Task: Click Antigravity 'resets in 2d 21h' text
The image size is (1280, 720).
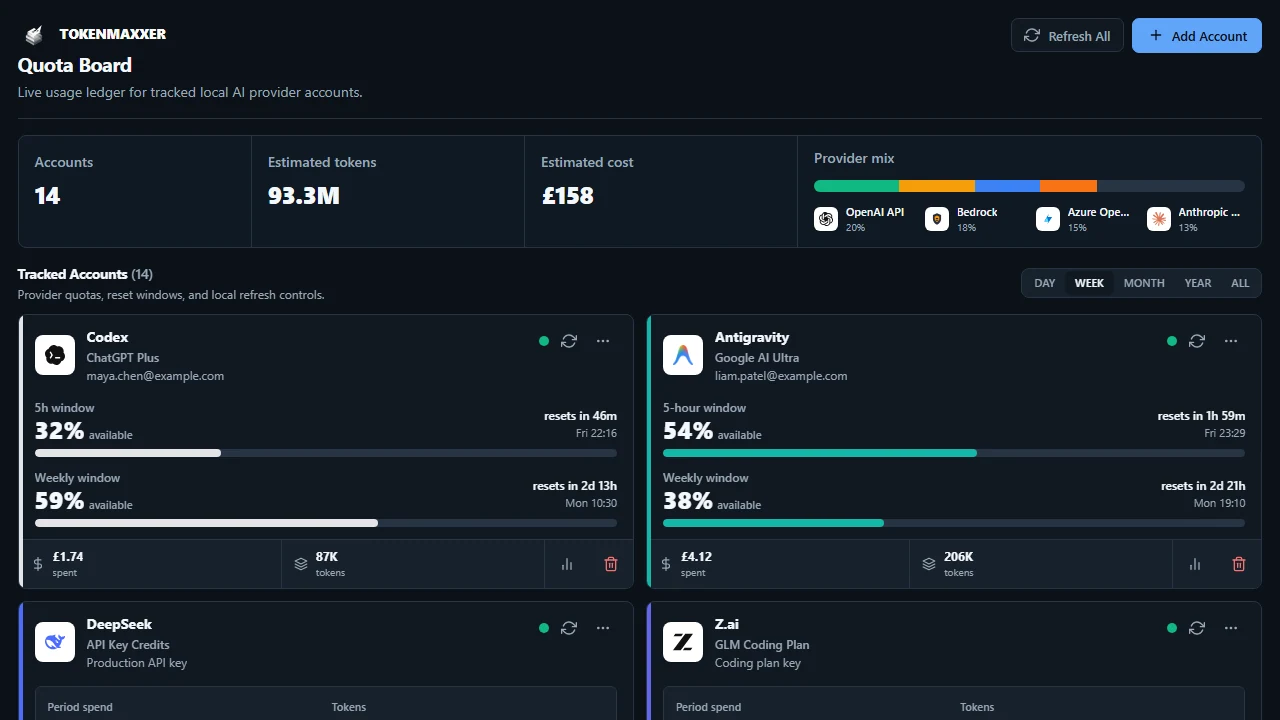Action: click(x=1203, y=486)
